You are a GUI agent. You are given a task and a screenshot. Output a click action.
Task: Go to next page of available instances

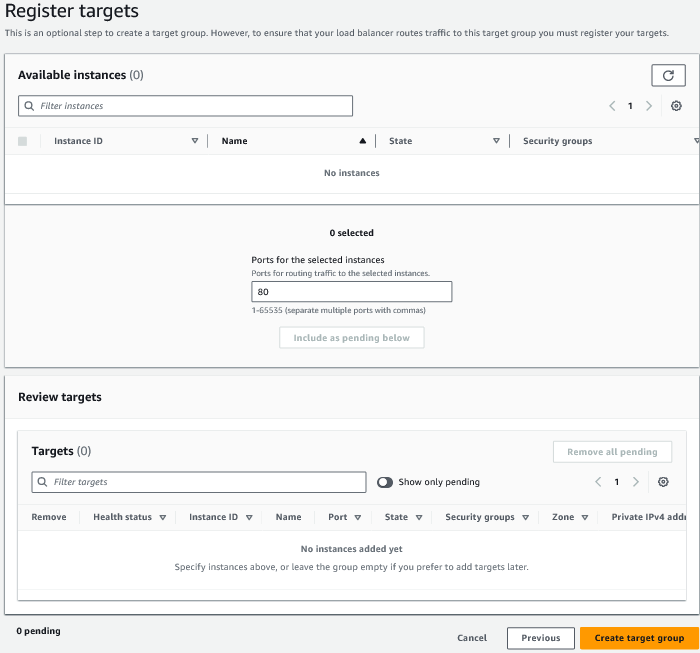pyautogui.click(x=649, y=106)
